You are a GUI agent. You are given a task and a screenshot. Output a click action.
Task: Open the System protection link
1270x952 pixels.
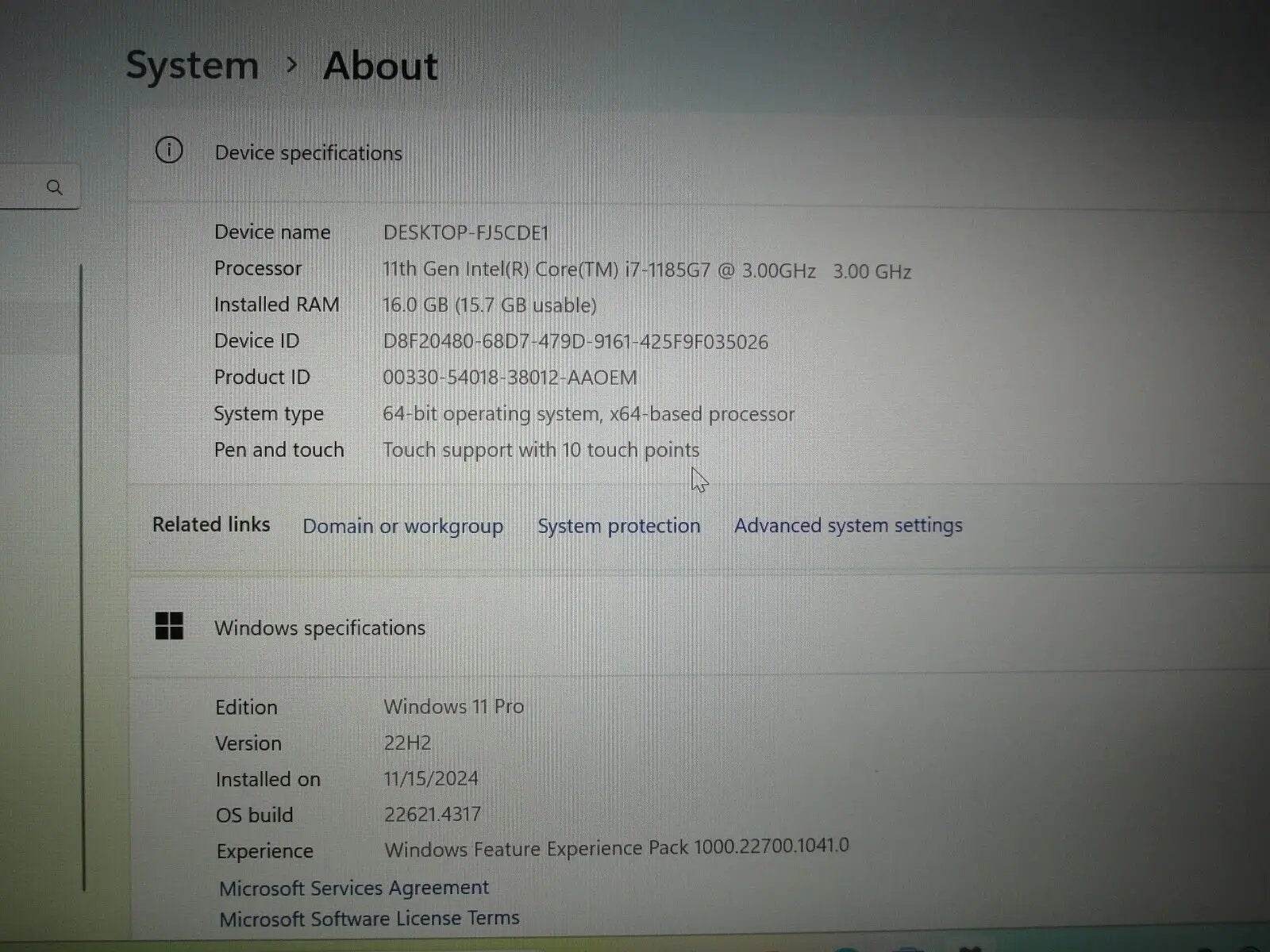[x=618, y=526]
